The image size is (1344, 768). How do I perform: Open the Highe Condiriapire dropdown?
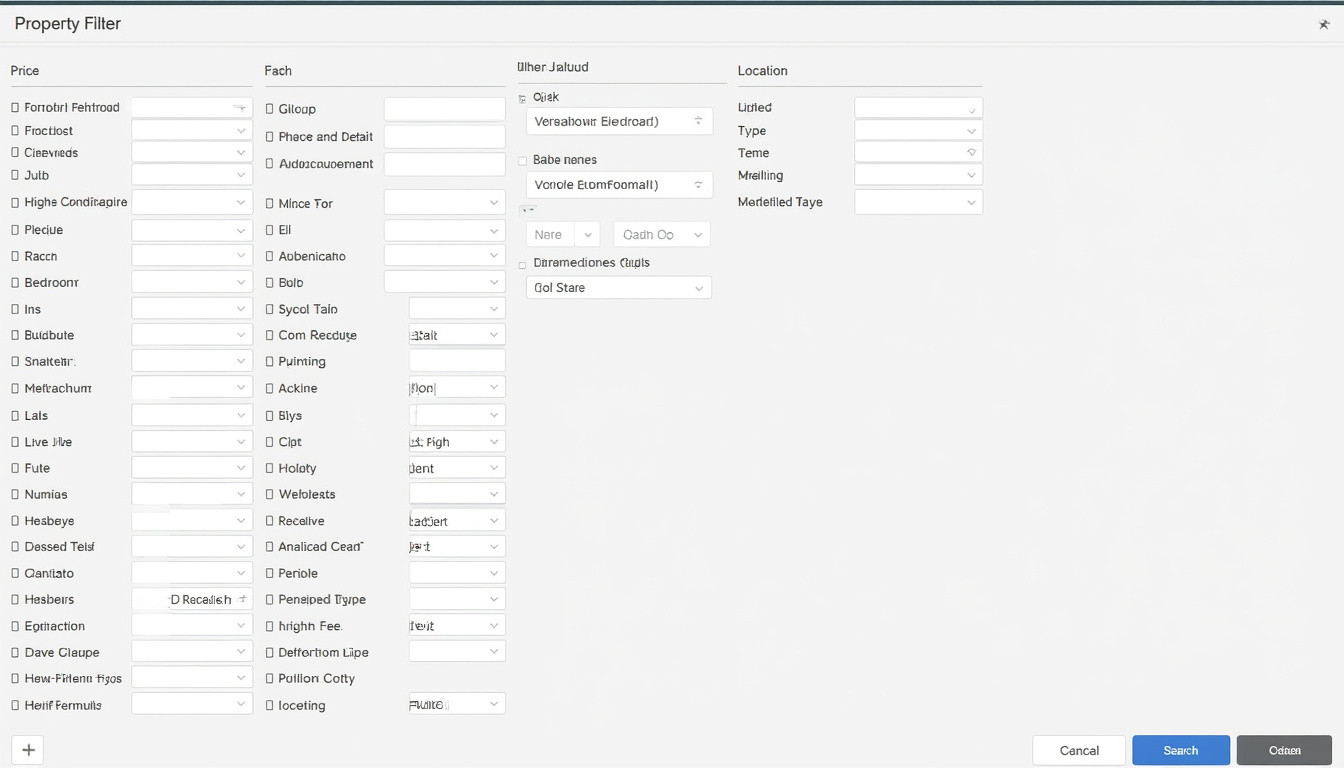click(x=192, y=202)
